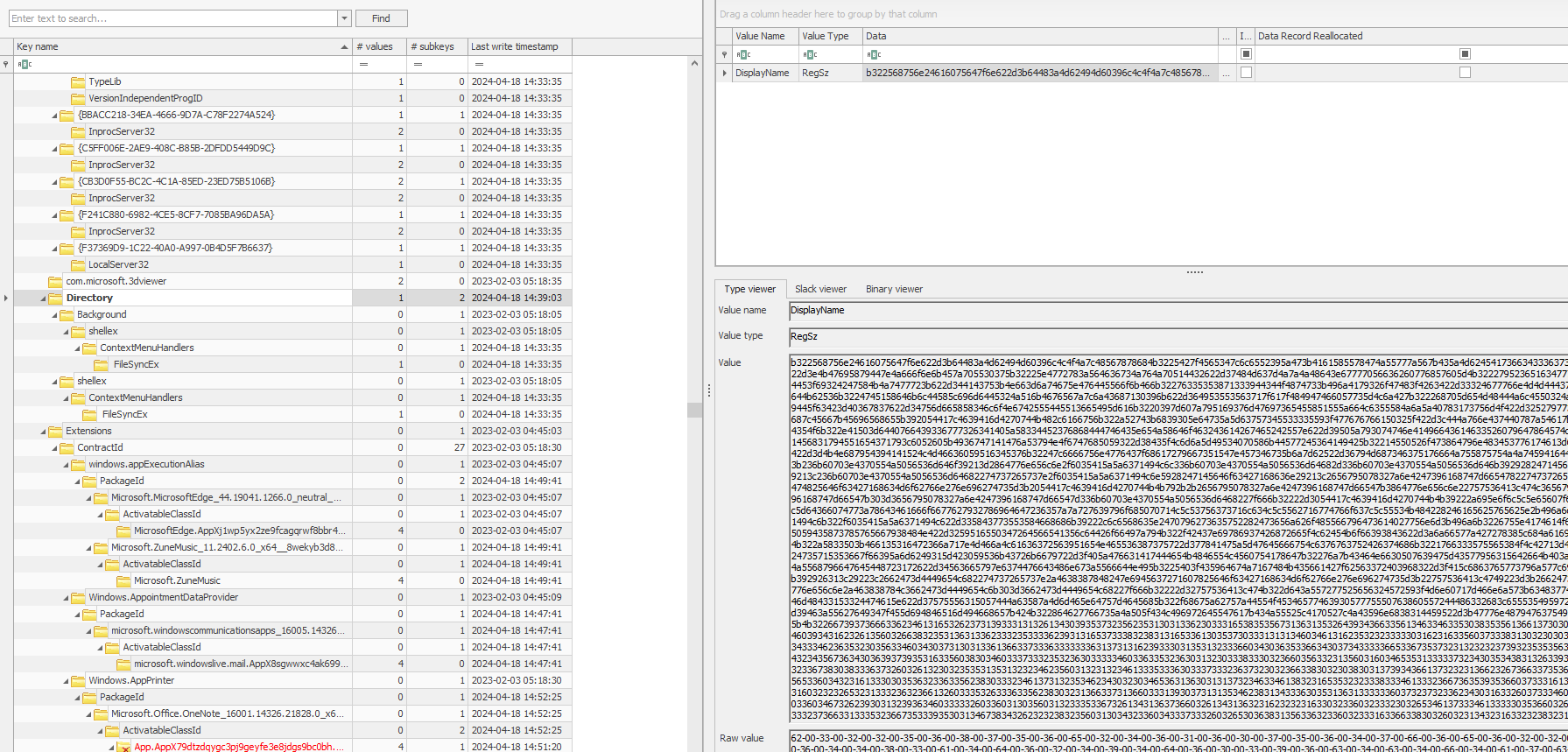Click the microsoft.windowscommunicationsapps_16005 folder icon
The width and height of the screenshot is (1568, 752).
pyautogui.click(x=101, y=630)
